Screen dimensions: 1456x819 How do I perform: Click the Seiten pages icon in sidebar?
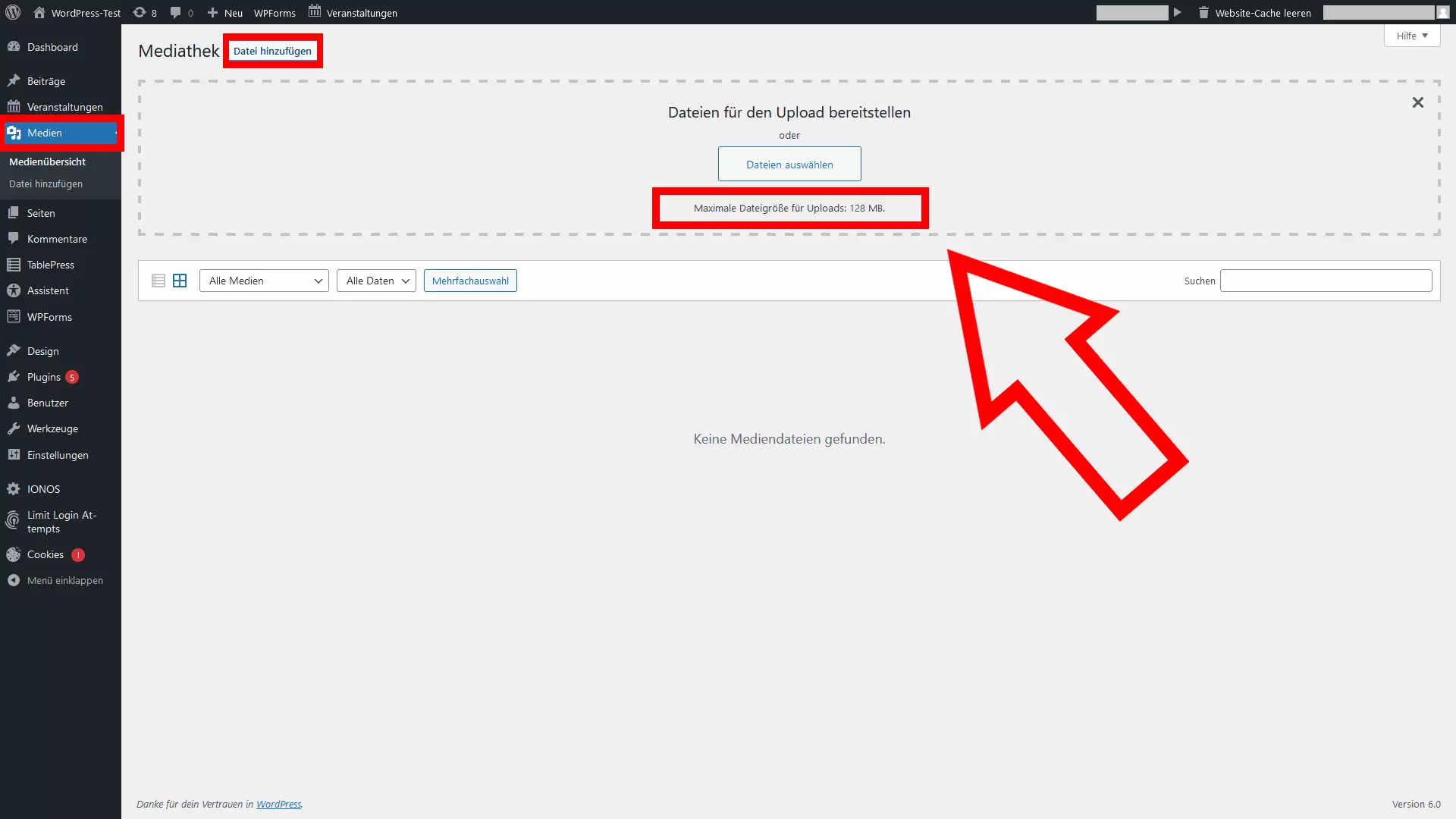[14, 213]
